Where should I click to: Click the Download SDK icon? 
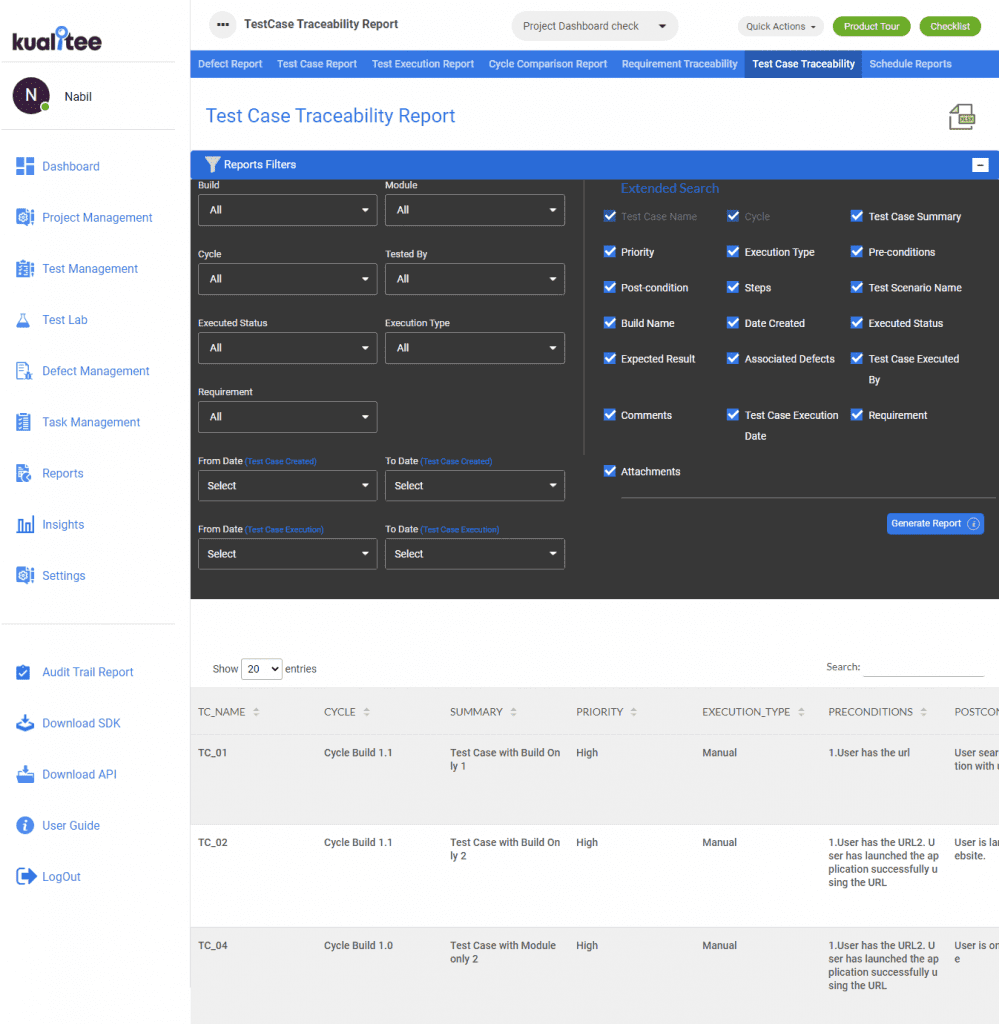[25, 723]
